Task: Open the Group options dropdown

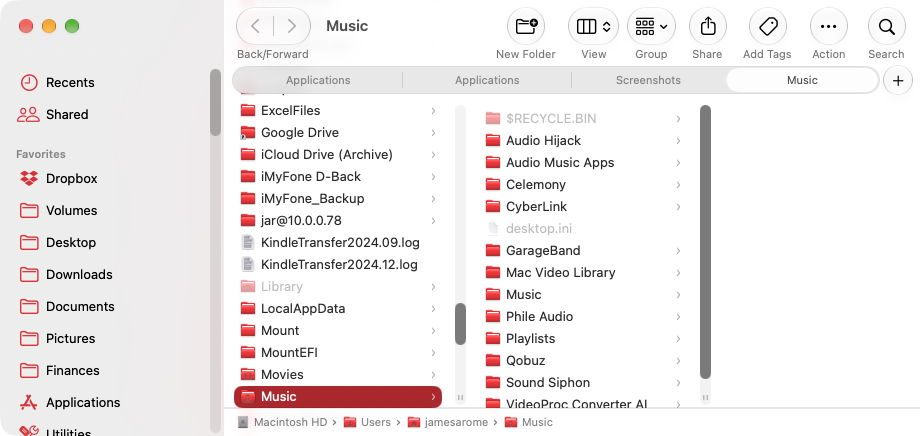Action: point(651,26)
